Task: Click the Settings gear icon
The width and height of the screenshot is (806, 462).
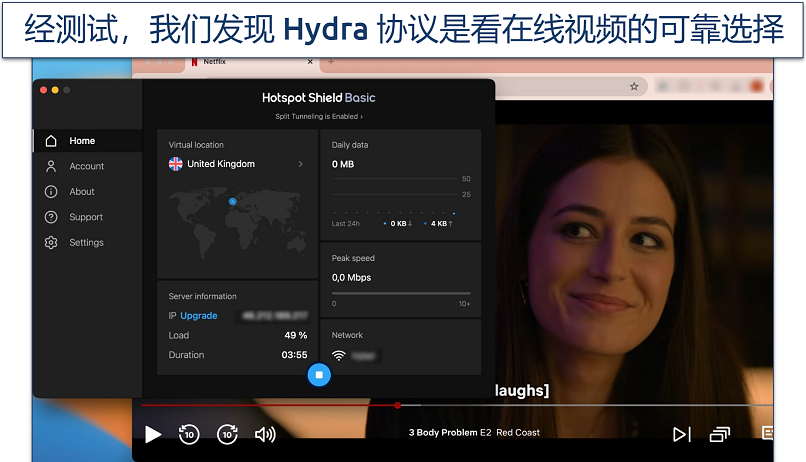Action: (x=51, y=243)
